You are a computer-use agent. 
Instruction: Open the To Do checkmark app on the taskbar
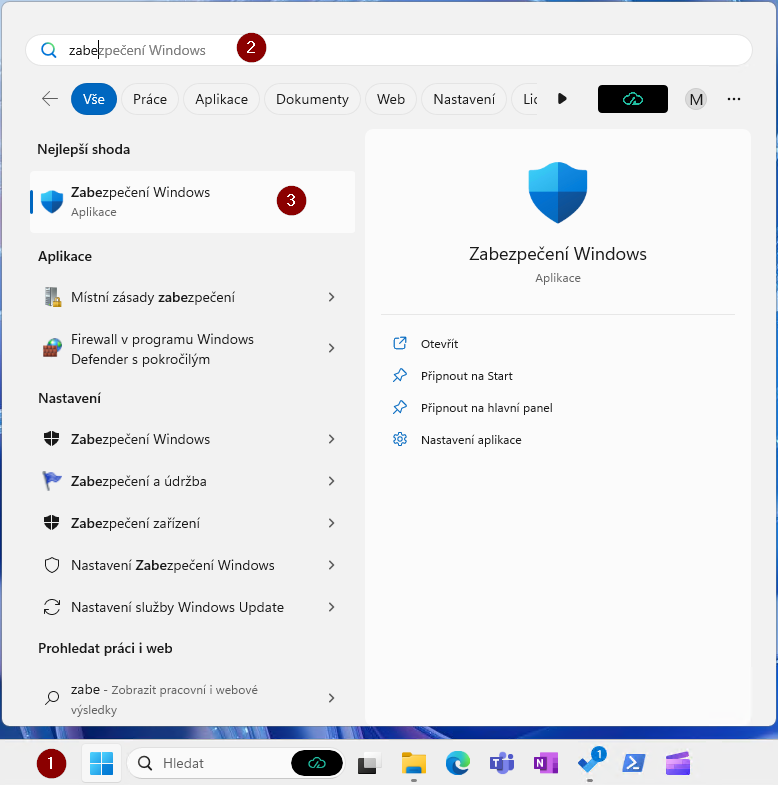pyautogui.click(x=590, y=762)
